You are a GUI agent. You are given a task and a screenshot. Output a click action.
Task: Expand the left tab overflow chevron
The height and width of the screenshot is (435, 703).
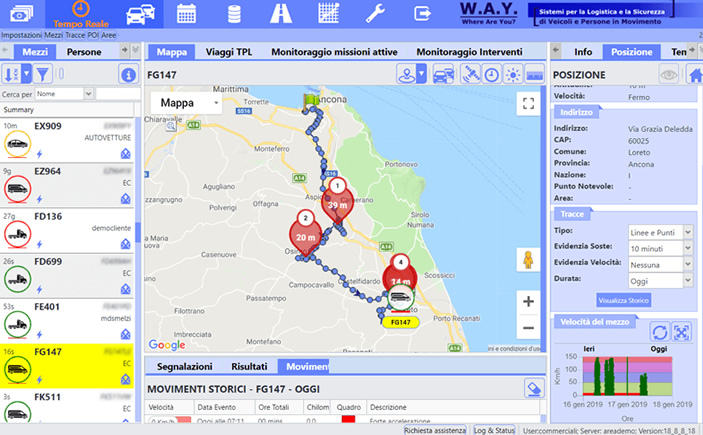[x=135, y=50]
